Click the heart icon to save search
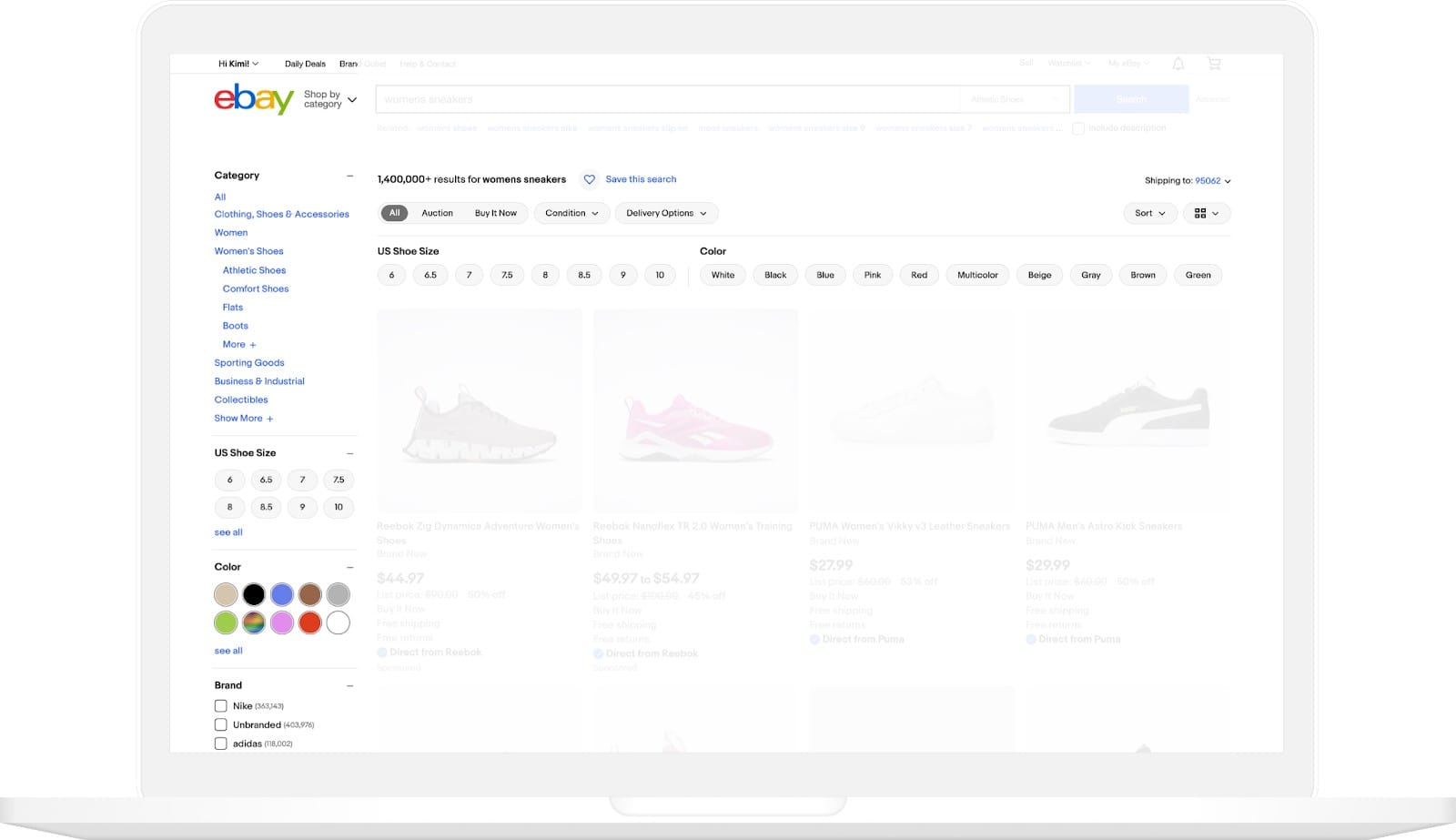 [x=590, y=179]
